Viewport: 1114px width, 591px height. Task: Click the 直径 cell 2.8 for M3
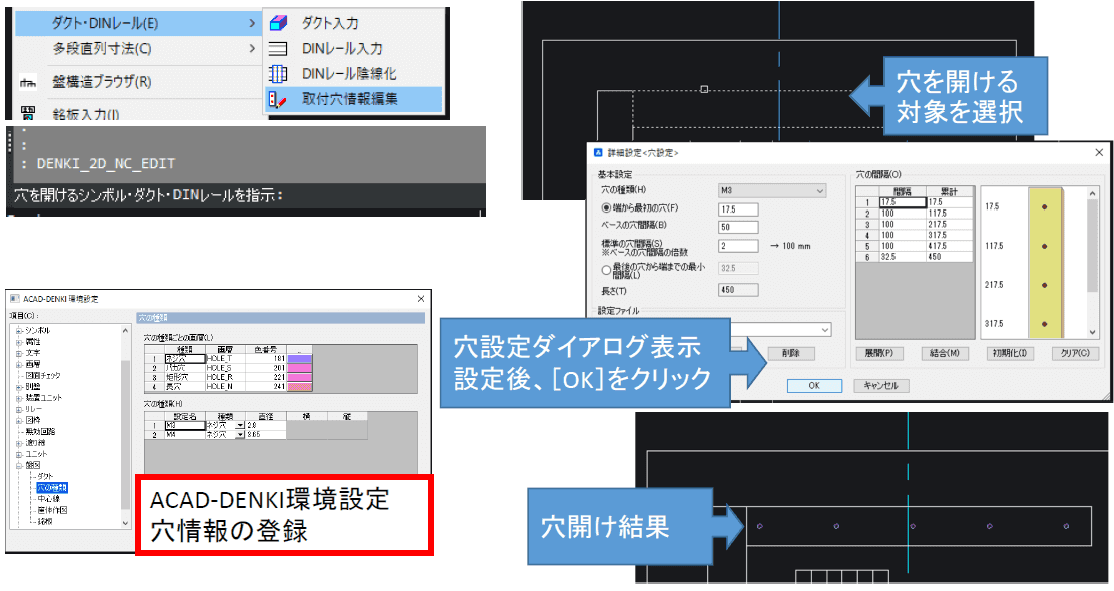click(266, 425)
